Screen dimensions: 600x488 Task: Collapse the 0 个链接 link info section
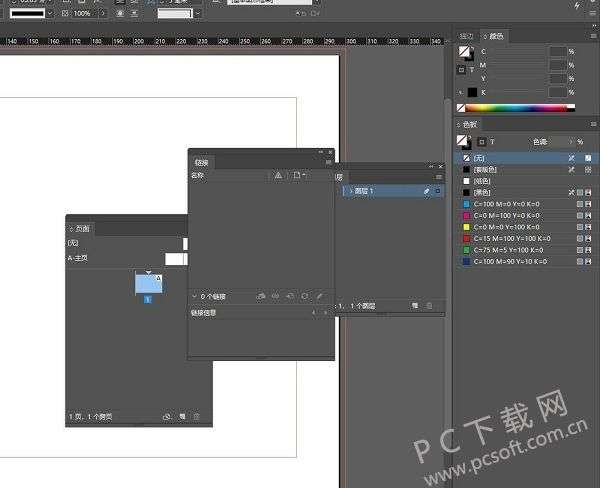195,297
